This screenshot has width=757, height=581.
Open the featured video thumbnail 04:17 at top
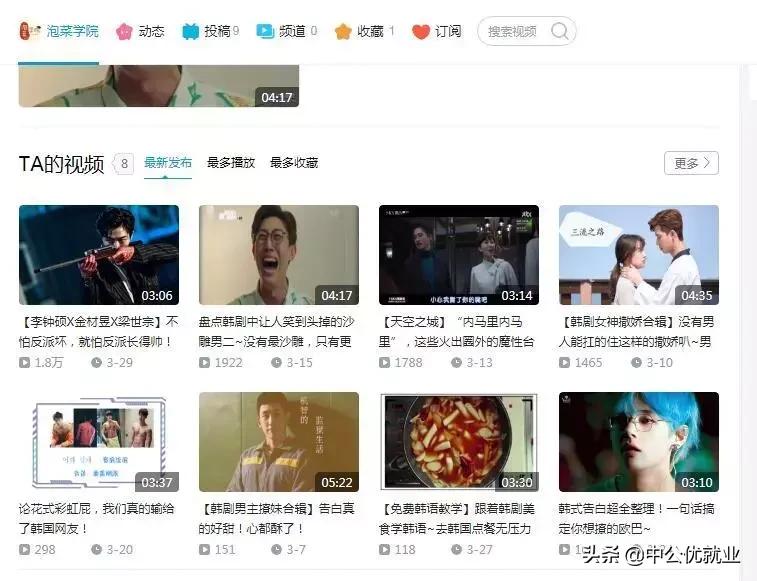159,86
